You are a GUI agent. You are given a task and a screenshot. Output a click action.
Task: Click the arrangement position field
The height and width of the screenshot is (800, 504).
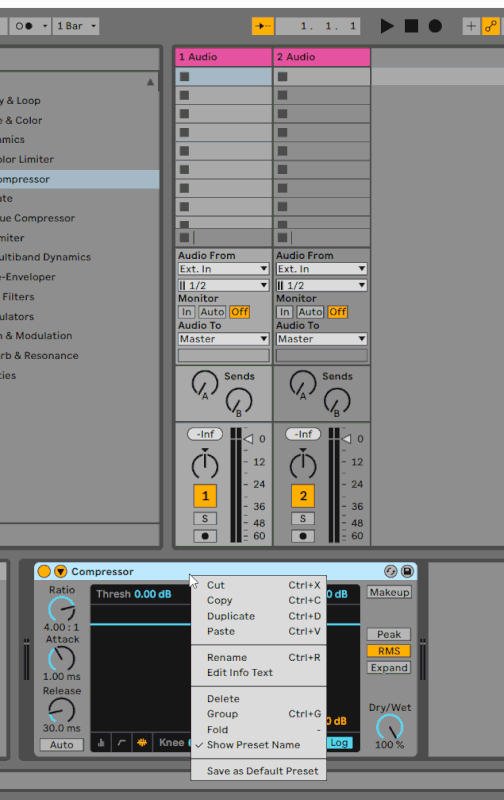point(318,26)
